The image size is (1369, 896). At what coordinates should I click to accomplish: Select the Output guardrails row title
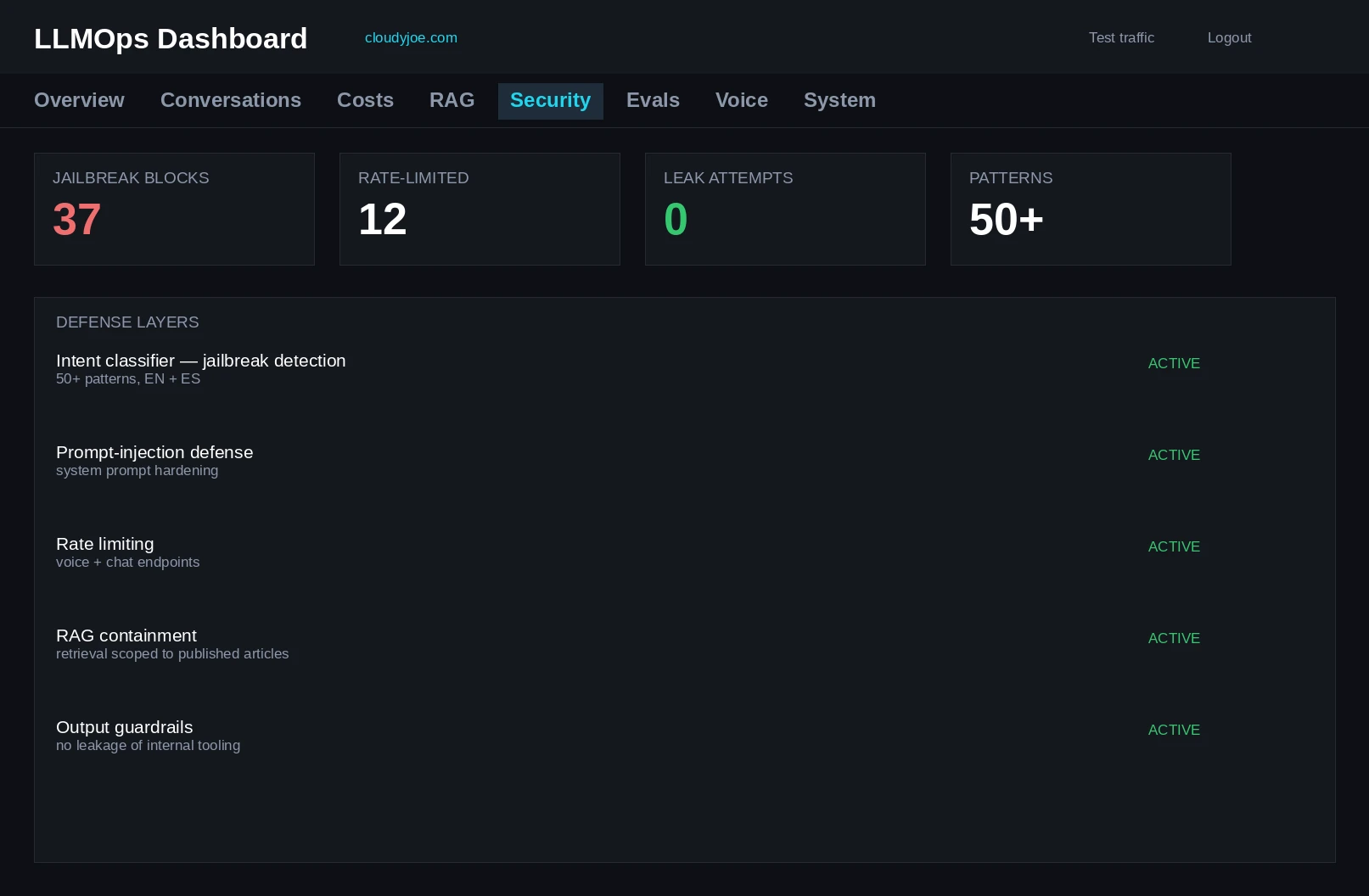[125, 727]
